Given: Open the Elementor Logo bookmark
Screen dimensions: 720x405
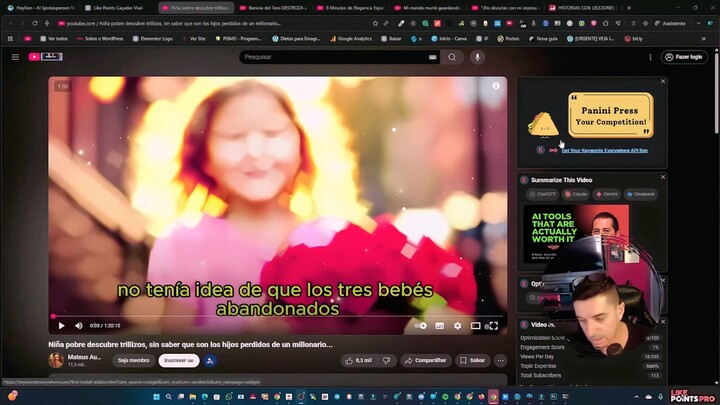Looking at the screenshot, I should [x=153, y=39].
